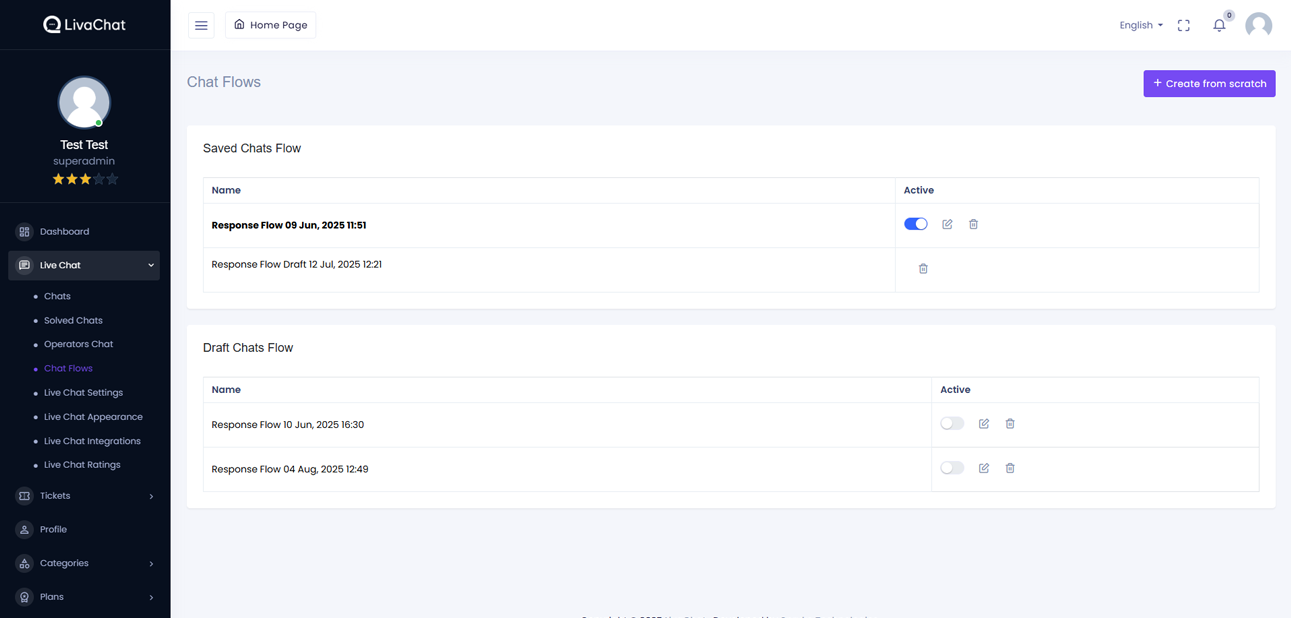
Task: Click the hamburger menu toggle icon
Action: click(201, 25)
